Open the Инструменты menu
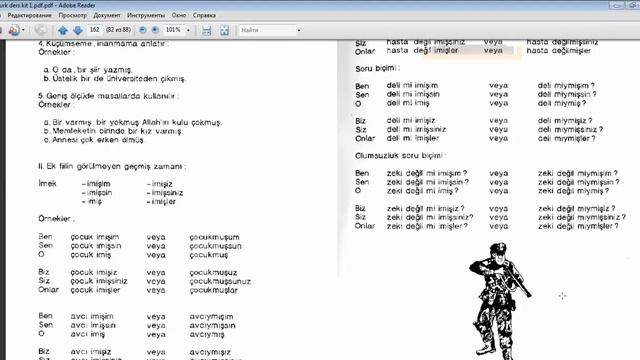Screen dimensions: 640x360 146,15
